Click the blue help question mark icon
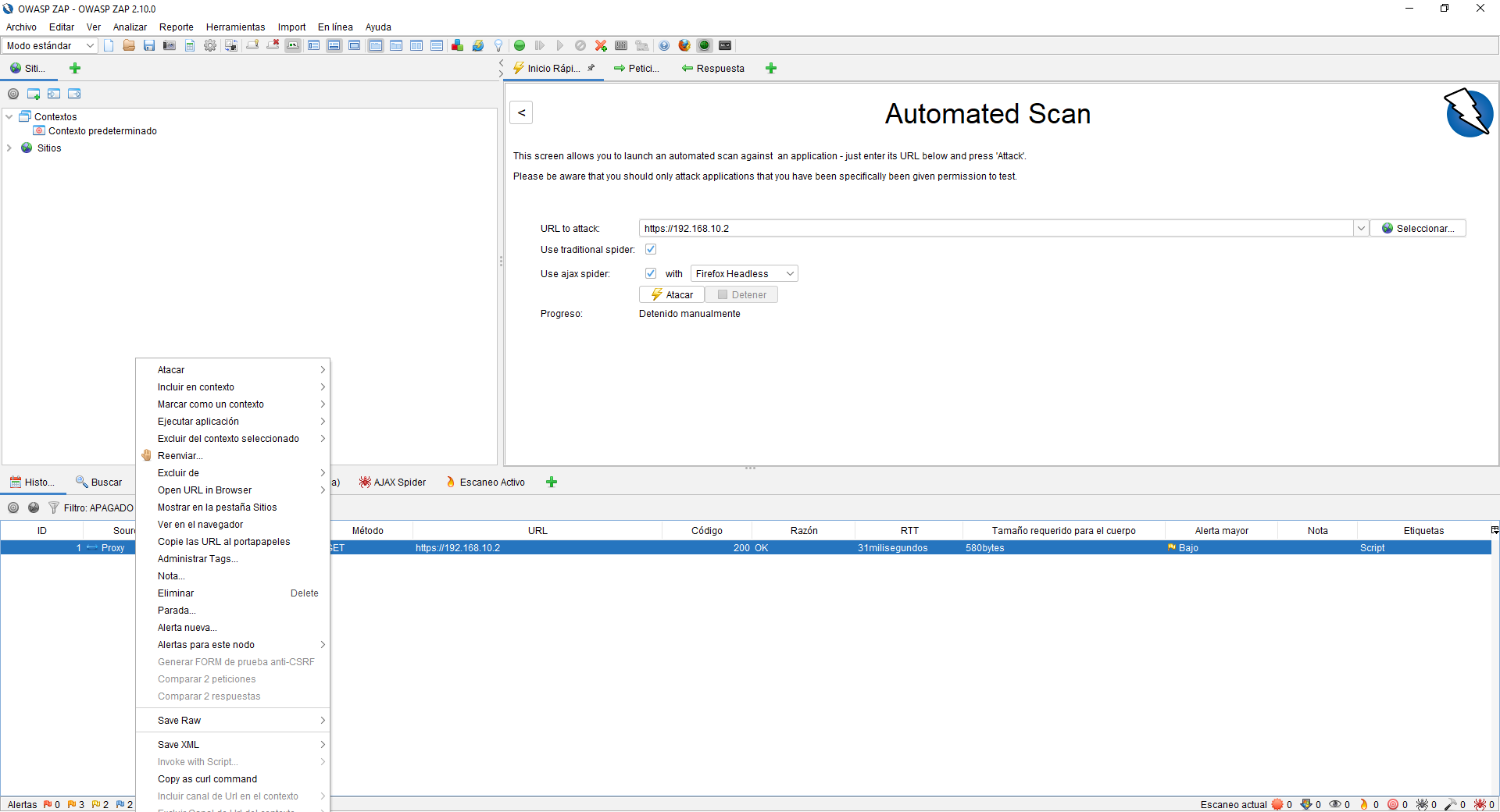 664,45
